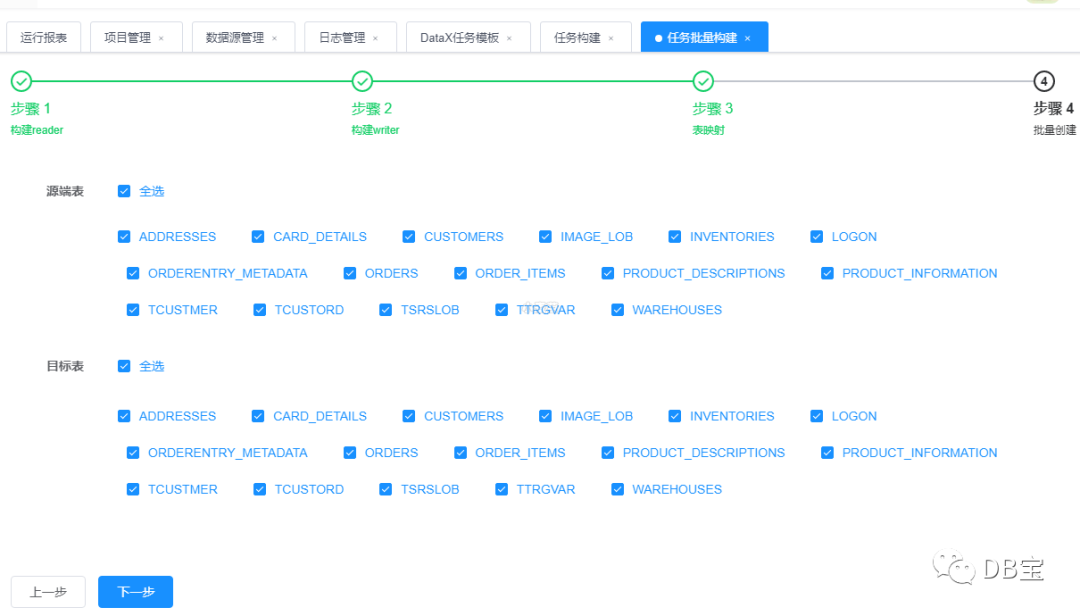Image resolution: width=1080 pixels, height=616 pixels.
Task: Close the 数据源管理 tab
Action: coord(274,39)
